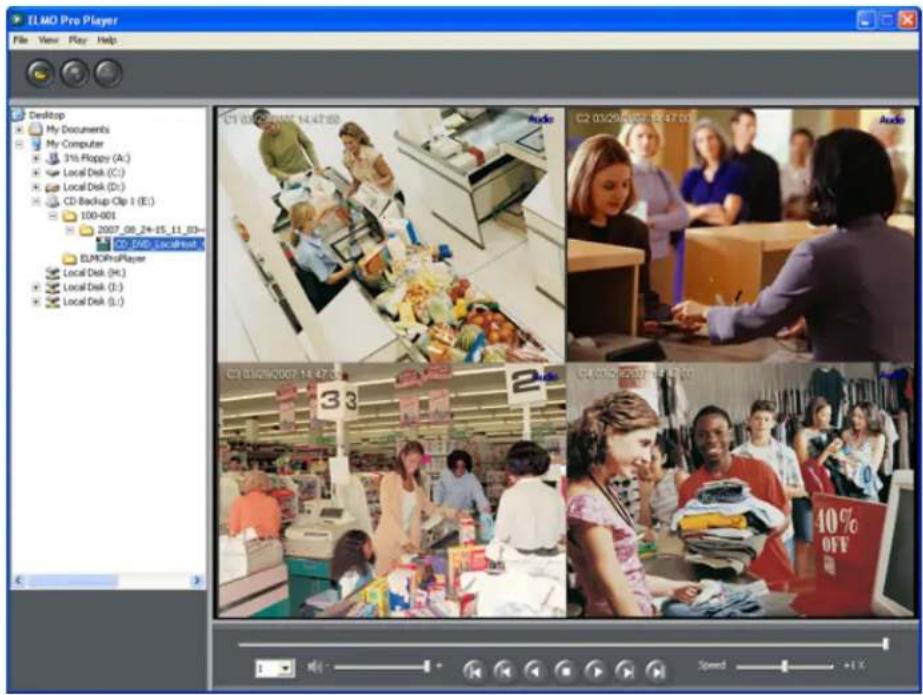923x695 pixels.
Task: Click the open folder toolbar button
Action: pyautogui.click(x=40, y=74)
